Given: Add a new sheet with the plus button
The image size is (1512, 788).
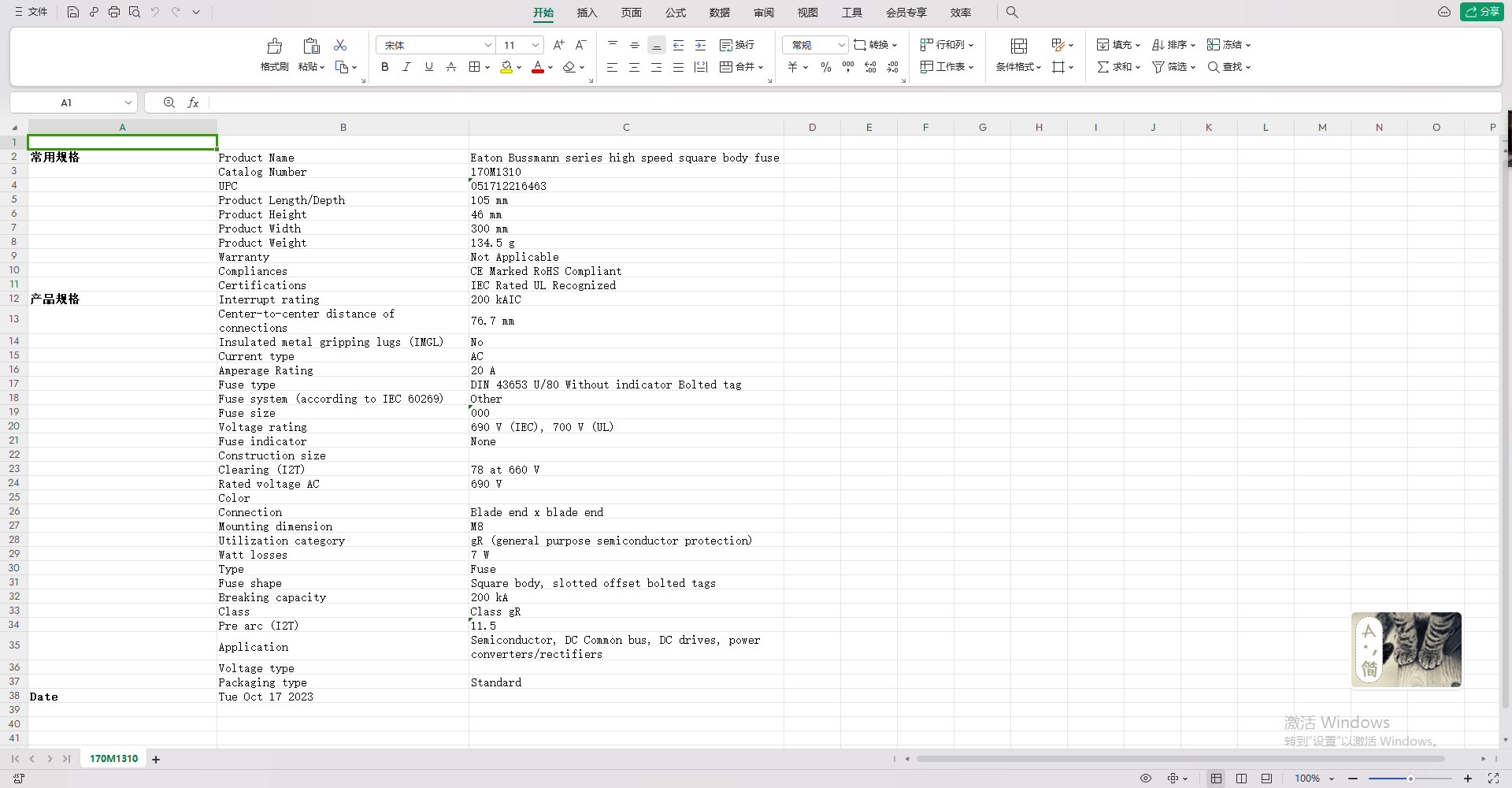Looking at the screenshot, I should [156, 760].
